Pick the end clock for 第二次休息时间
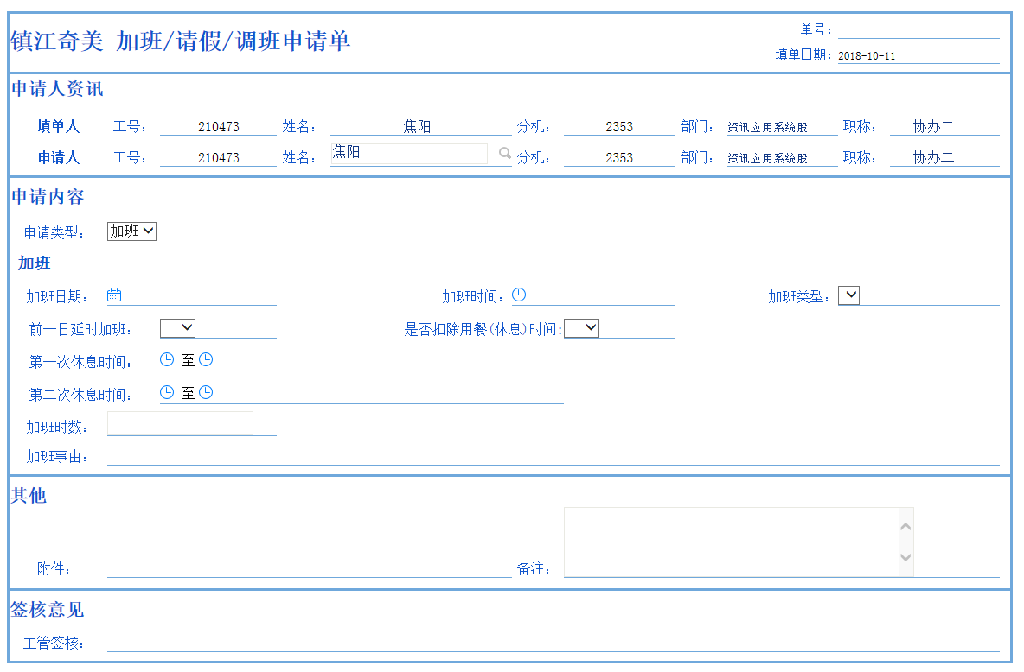The height and width of the screenshot is (672, 1024). click(206, 392)
